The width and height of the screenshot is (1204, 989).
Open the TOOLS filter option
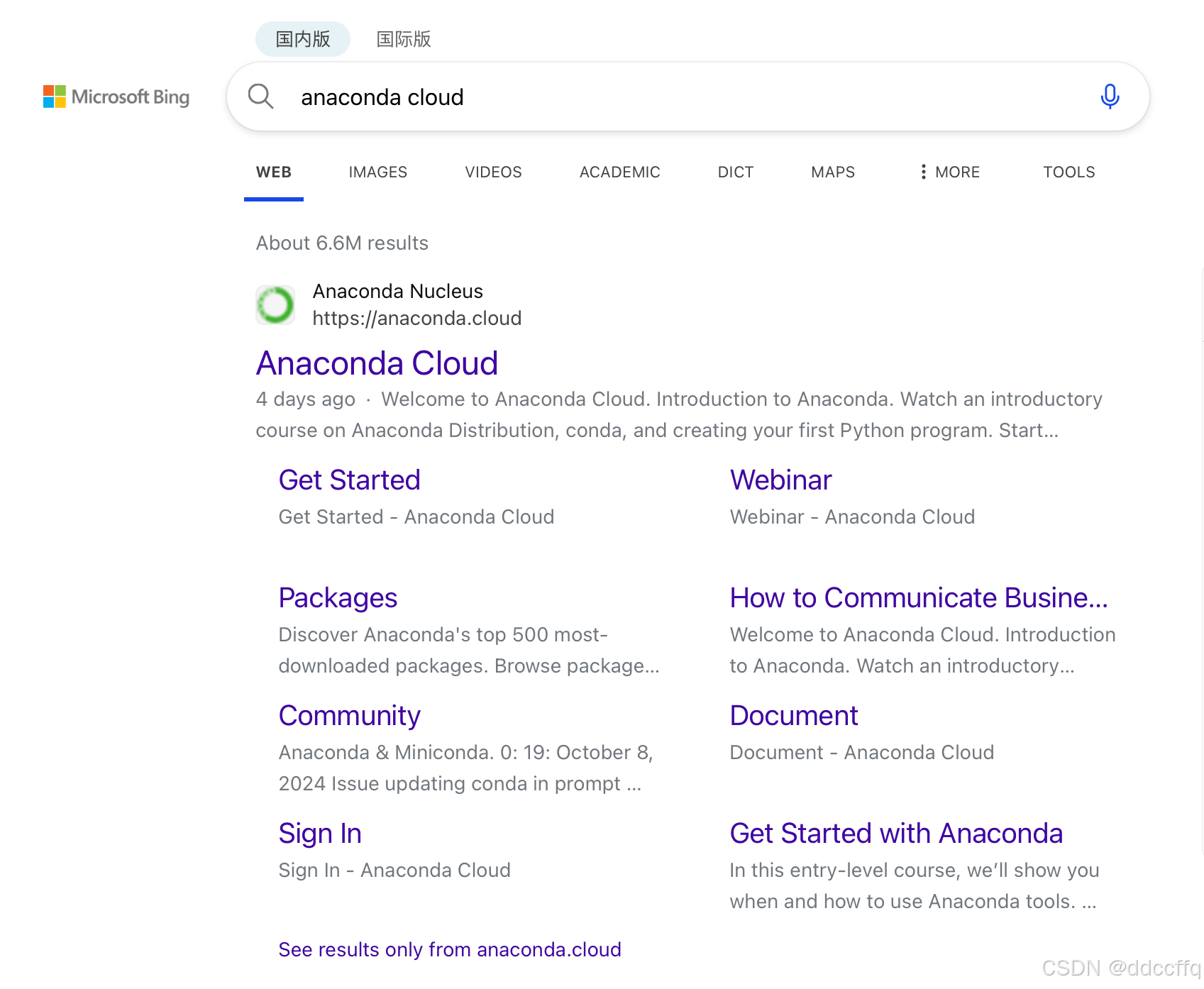pos(1069,172)
